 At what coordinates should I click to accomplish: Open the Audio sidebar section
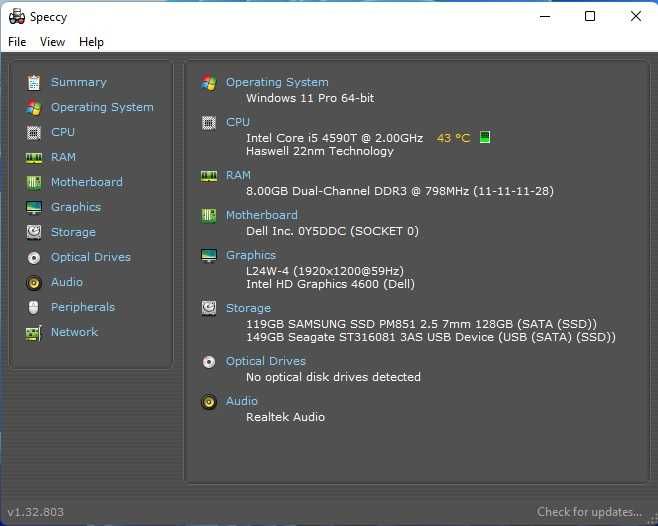click(x=67, y=282)
